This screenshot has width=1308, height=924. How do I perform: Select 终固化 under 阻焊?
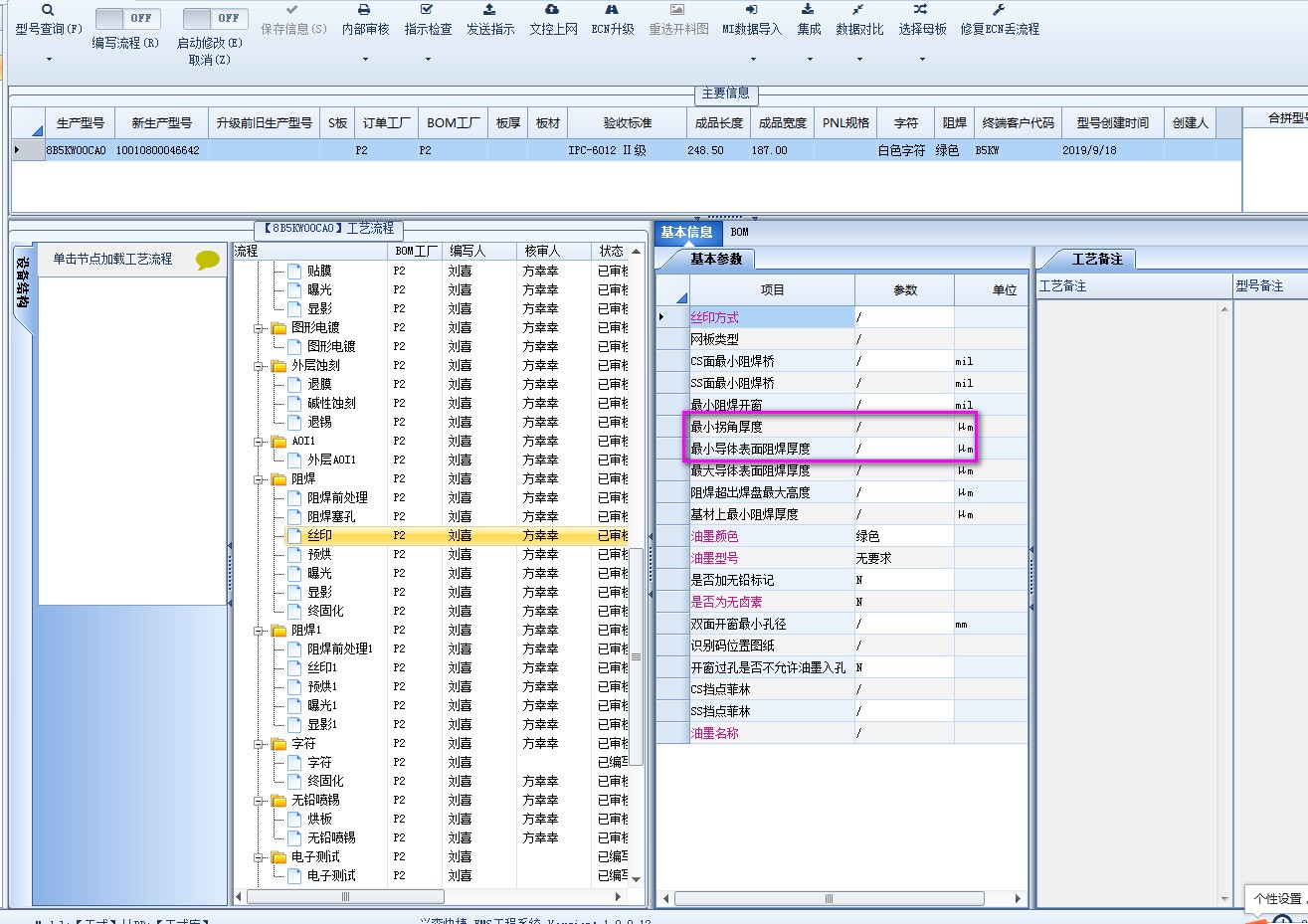(325, 611)
